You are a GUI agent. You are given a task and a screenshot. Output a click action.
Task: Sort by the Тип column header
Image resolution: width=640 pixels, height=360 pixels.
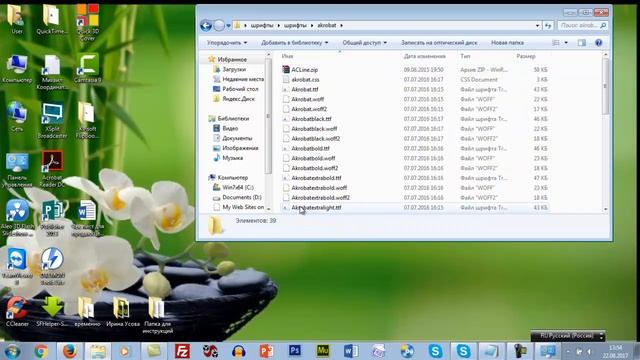(x=465, y=56)
